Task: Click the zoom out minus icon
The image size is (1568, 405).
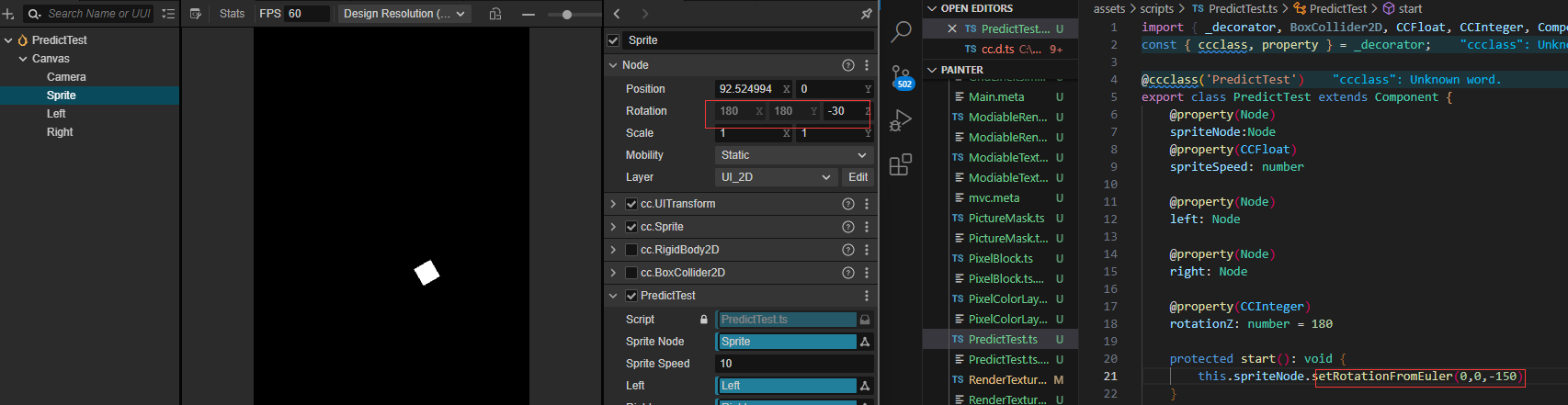Action: click(x=528, y=14)
